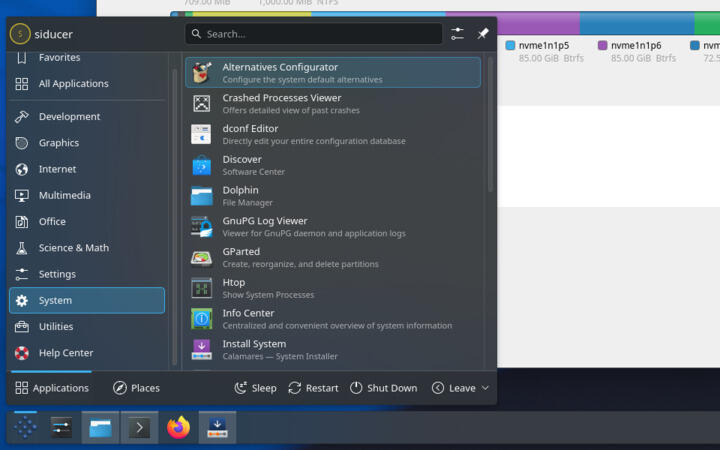Screen dimensions: 720x450
Task: Click the siducer user avatar
Action: [20, 34]
